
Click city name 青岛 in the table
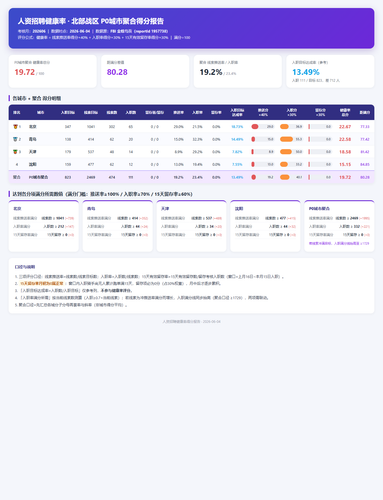click(x=33, y=139)
